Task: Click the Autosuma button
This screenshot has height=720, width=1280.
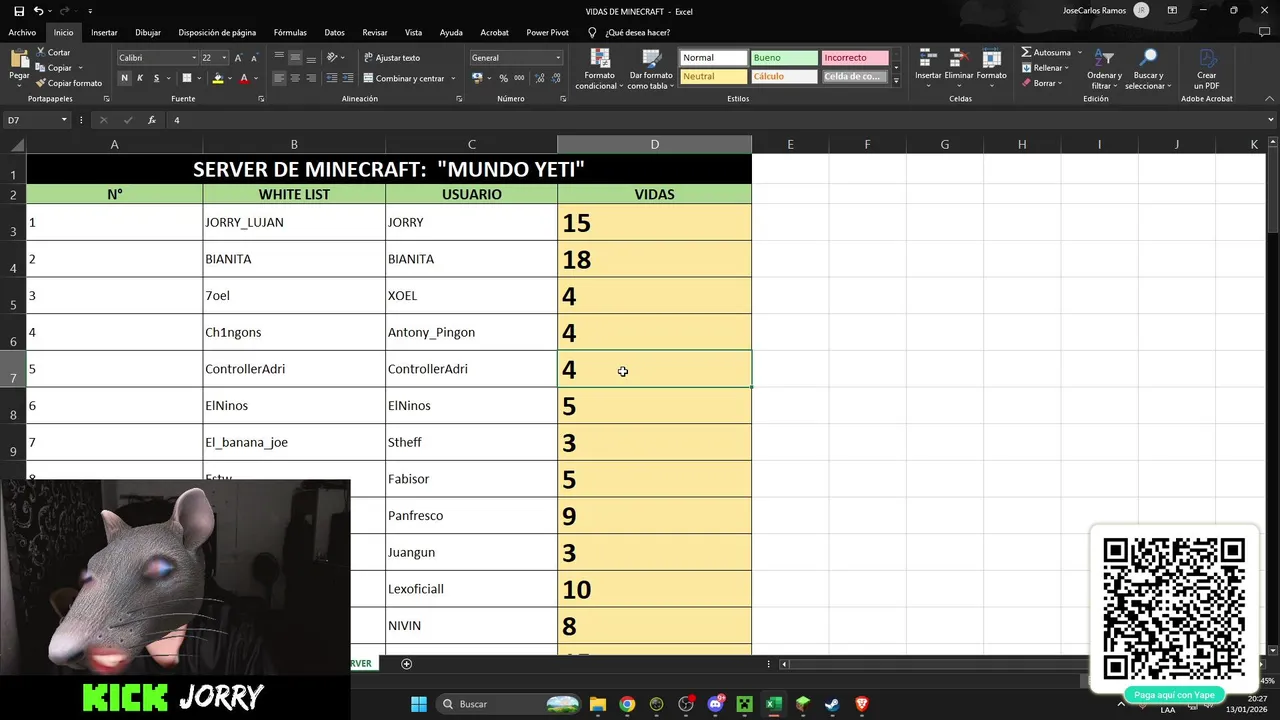Action: point(1046,52)
